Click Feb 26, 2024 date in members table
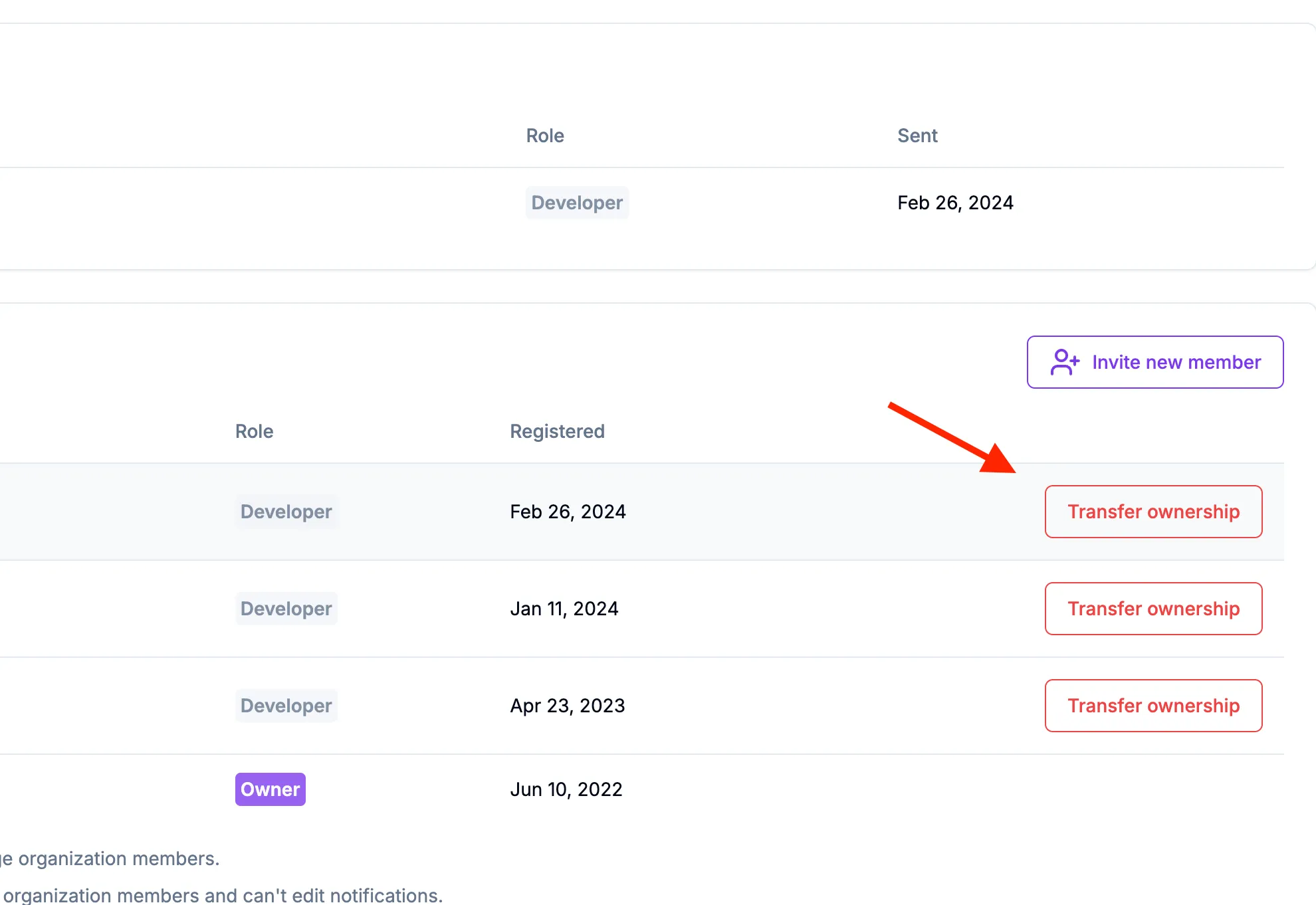Screen dimensions: 1316x905 [568, 512]
